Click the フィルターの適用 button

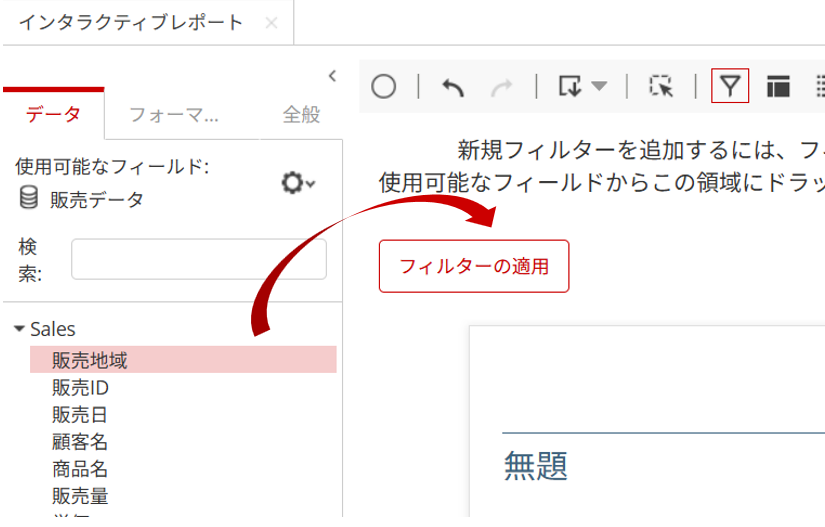[x=474, y=266]
